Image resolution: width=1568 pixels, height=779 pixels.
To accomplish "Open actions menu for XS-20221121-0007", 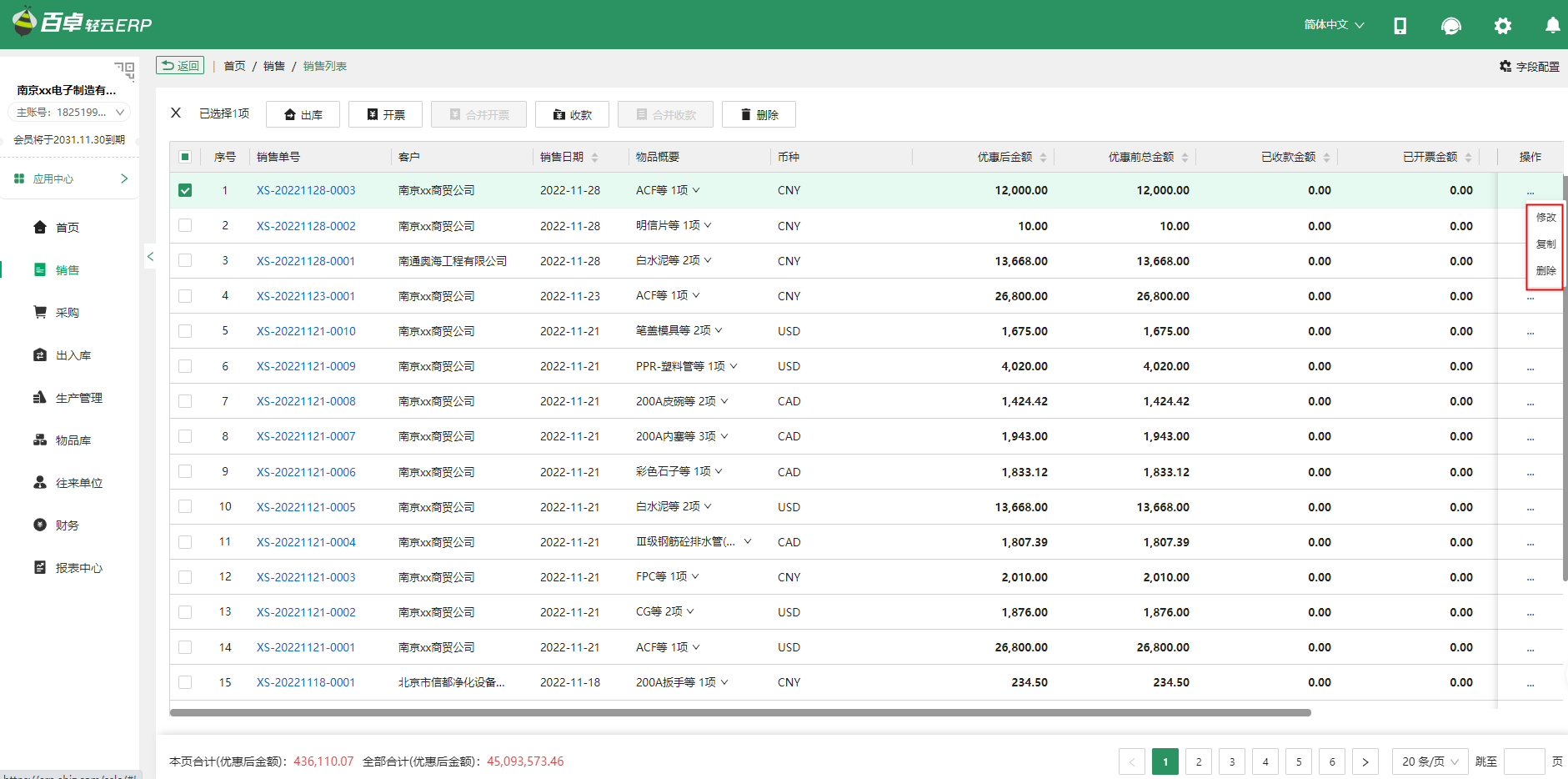I will click(x=1530, y=437).
